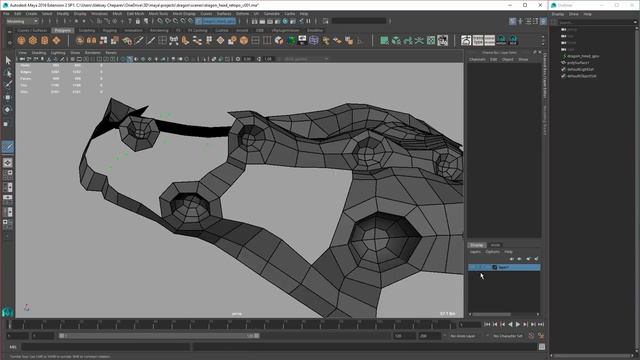The width and height of the screenshot is (640, 360).
Task: Click the white house-shaped shelf icon
Action: click(x=466, y=40)
